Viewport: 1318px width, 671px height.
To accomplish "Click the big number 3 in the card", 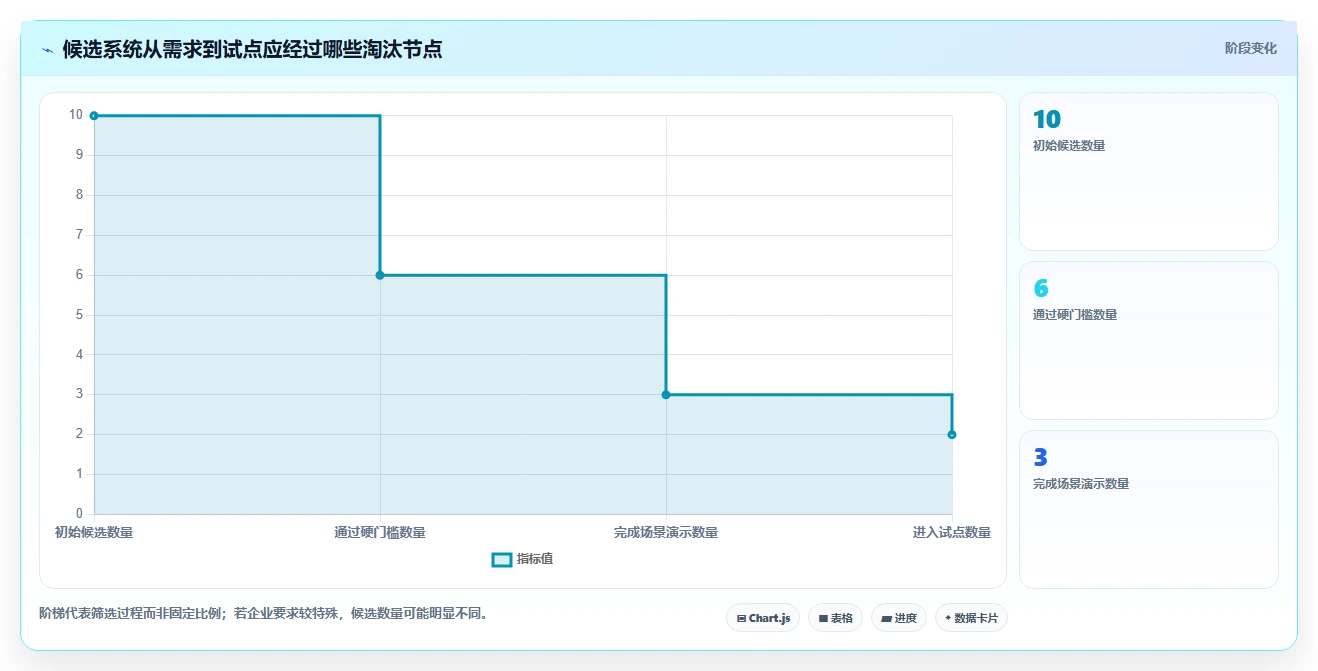I will (1040, 458).
